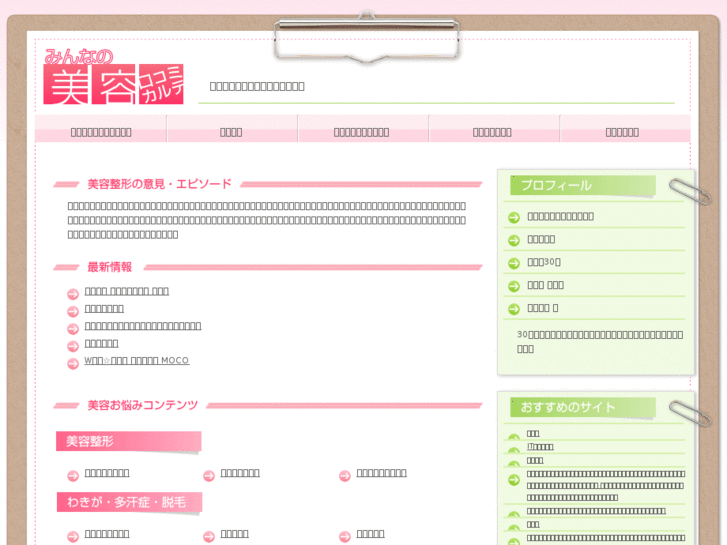Open the fourth pink navigation menu item
Screen dimensions: 727x545
[493, 129]
